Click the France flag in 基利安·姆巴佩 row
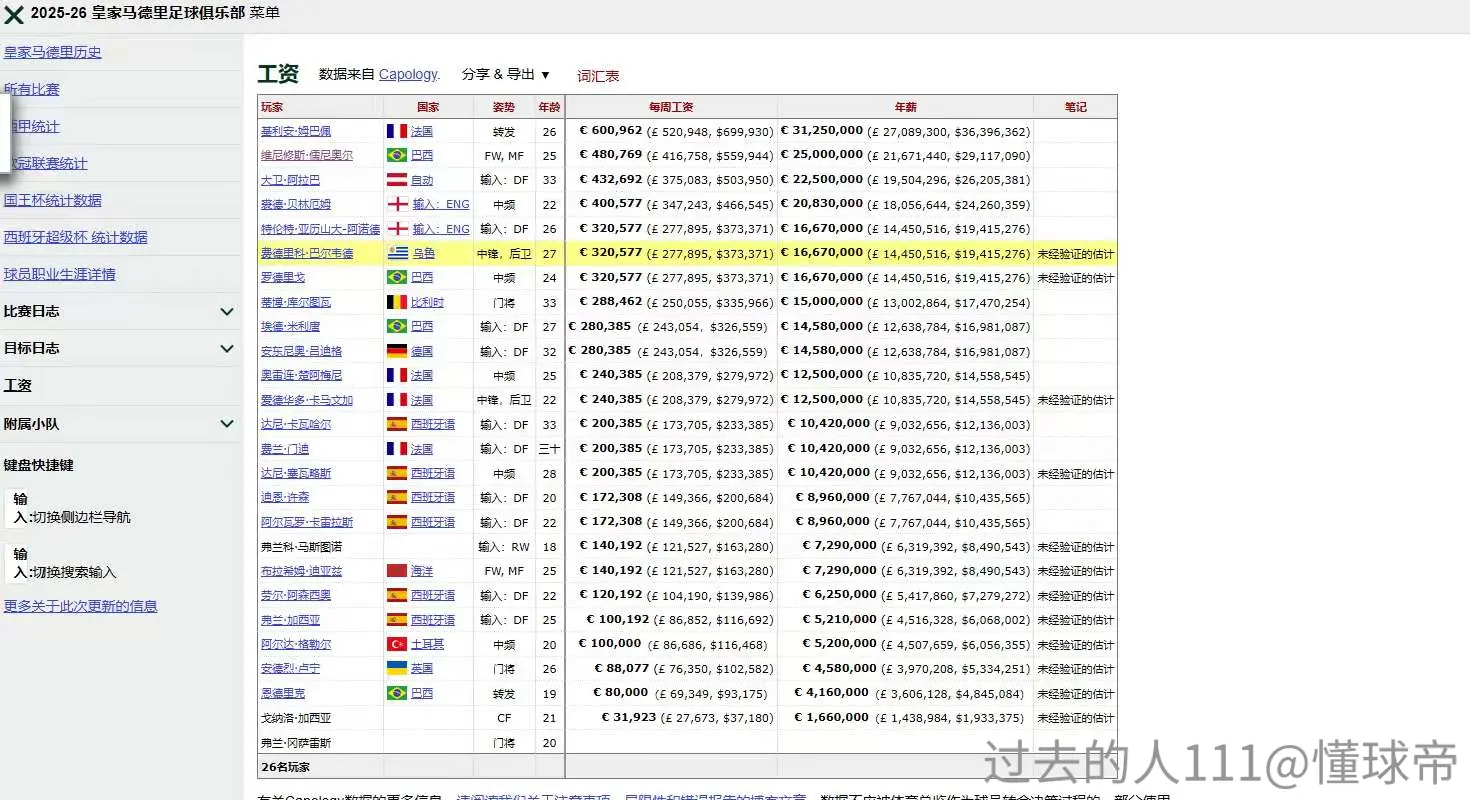 397,131
